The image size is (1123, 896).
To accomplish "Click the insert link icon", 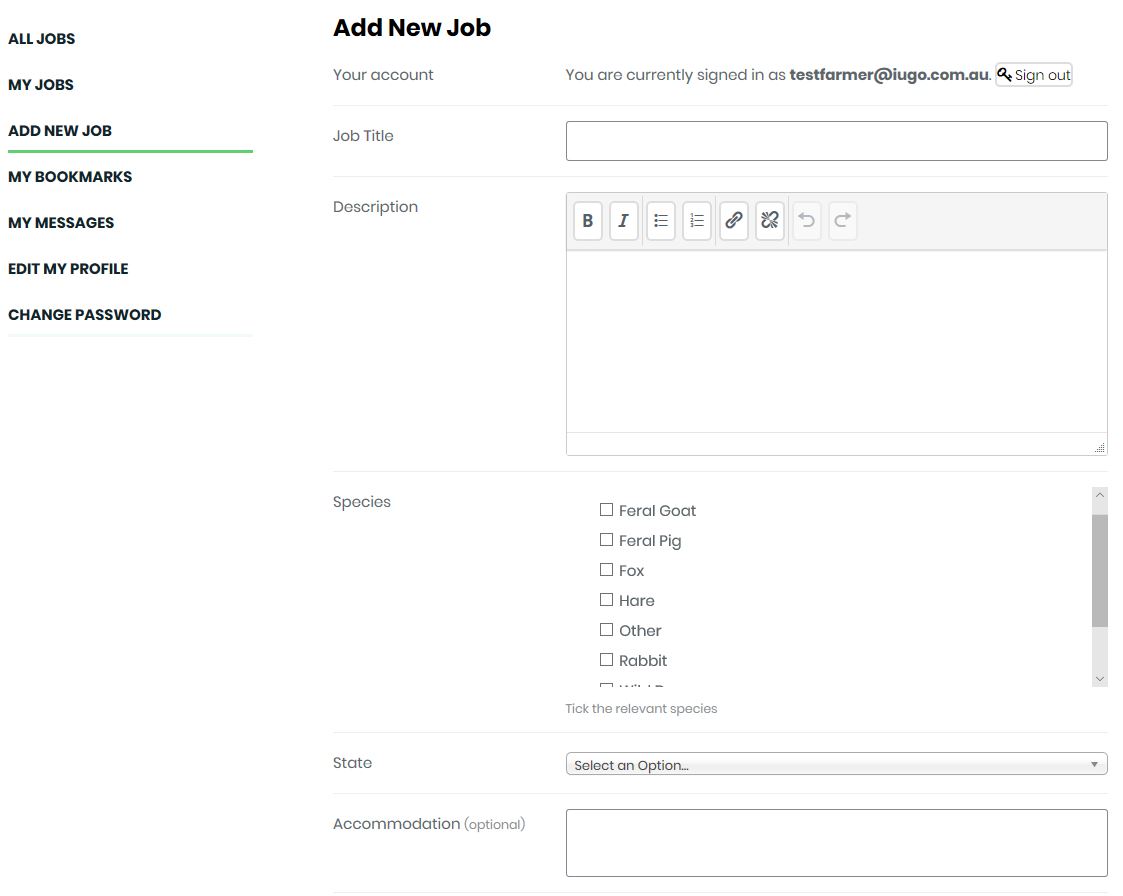I will pos(734,221).
